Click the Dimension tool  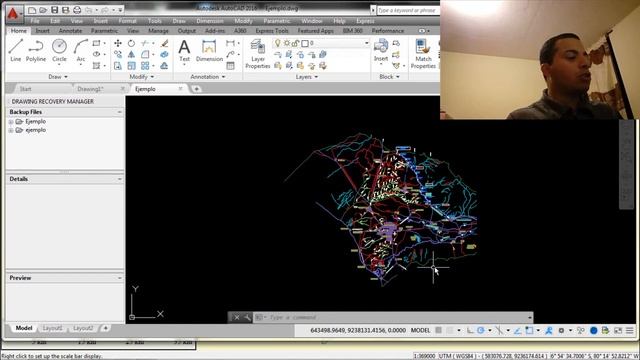[x=209, y=51]
